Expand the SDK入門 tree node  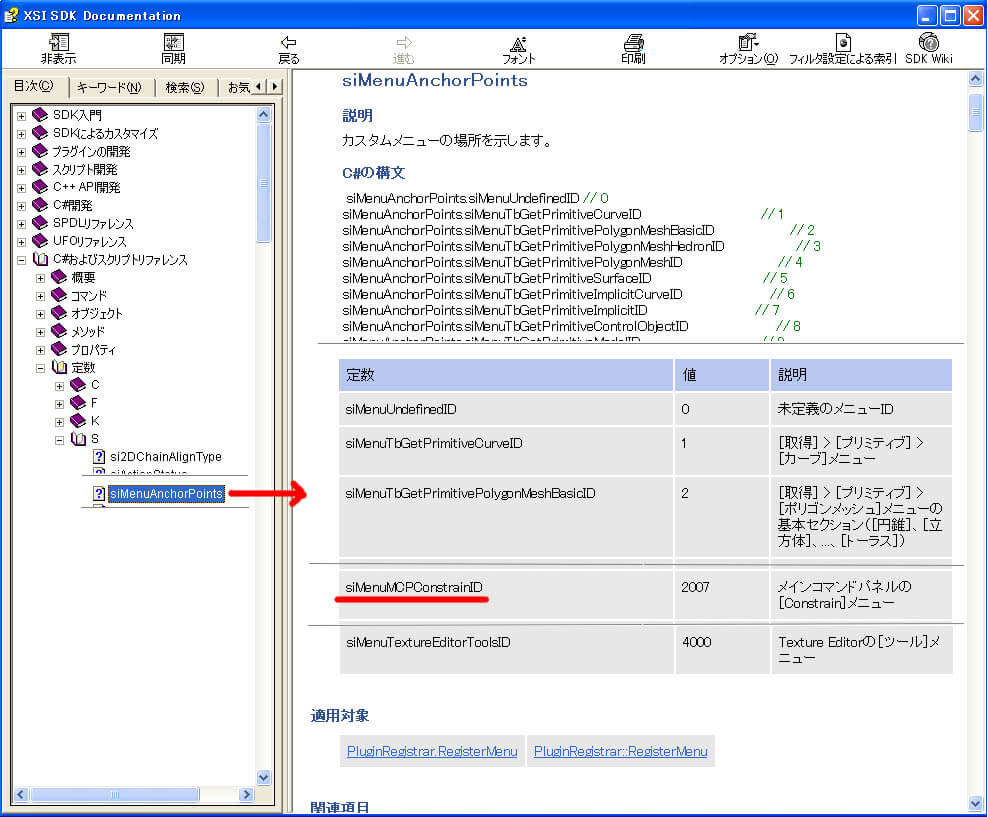pos(21,116)
